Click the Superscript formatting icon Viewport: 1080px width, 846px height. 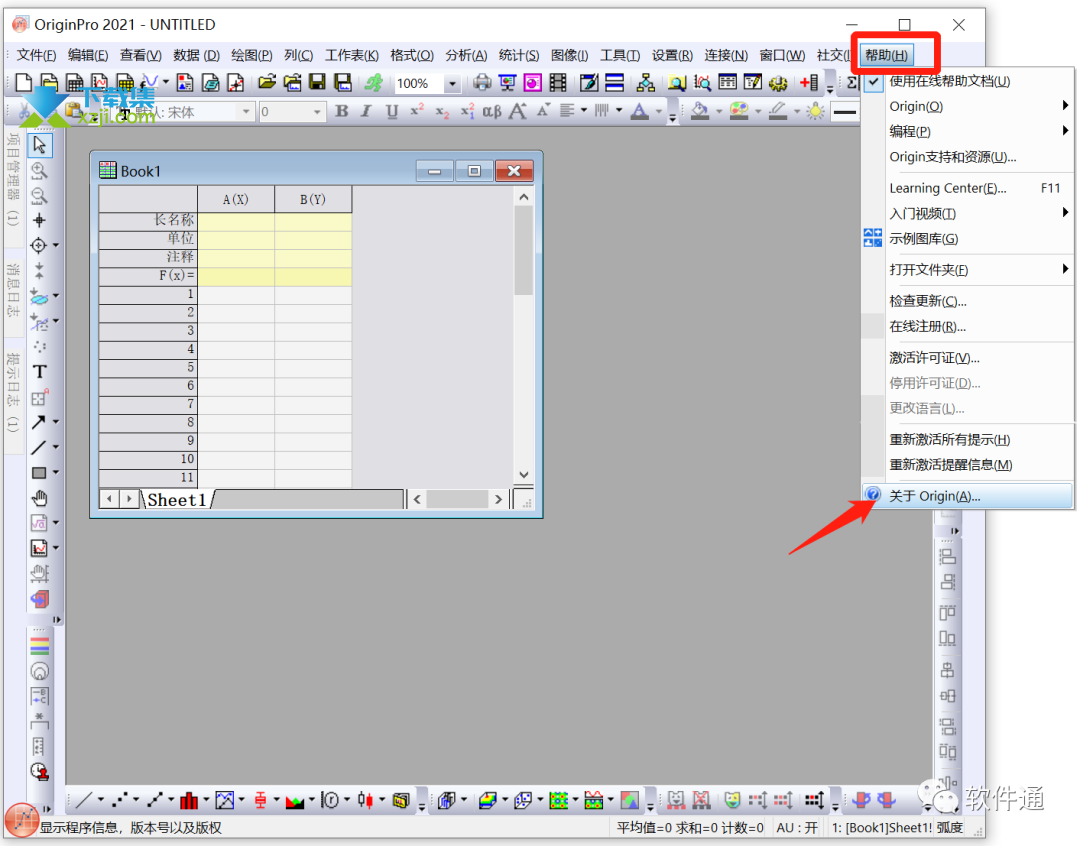click(417, 111)
